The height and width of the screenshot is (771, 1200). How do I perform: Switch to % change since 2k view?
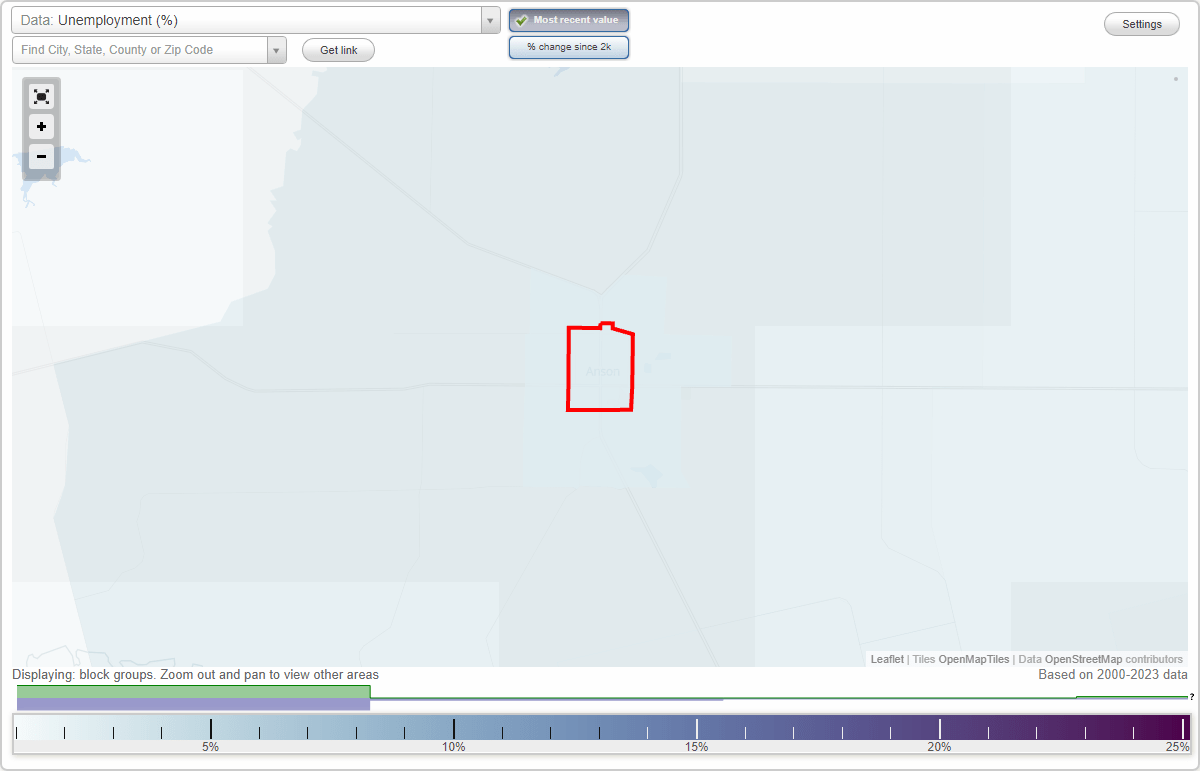coord(568,46)
